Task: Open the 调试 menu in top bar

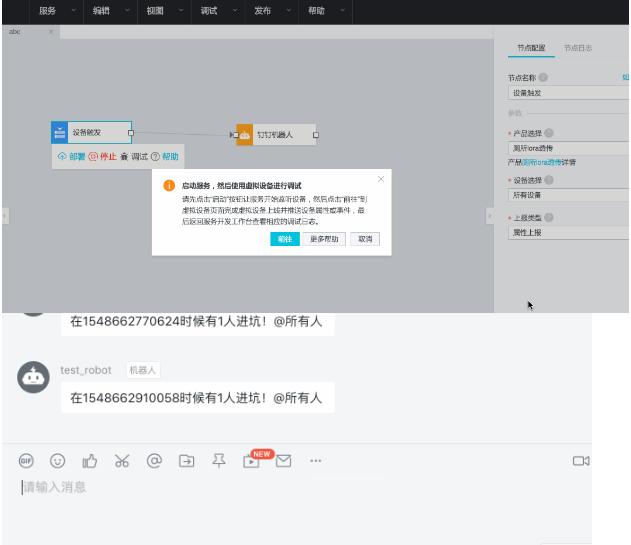Action: [209, 11]
